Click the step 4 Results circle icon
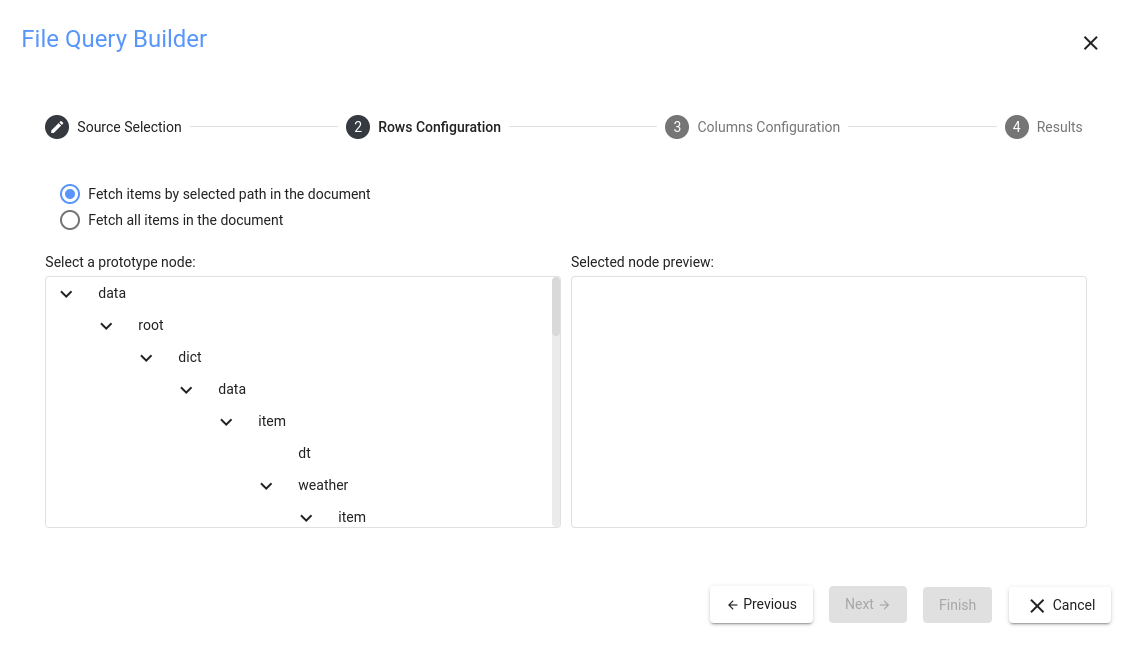The height and width of the screenshot is (650, 1131). 1017,127
